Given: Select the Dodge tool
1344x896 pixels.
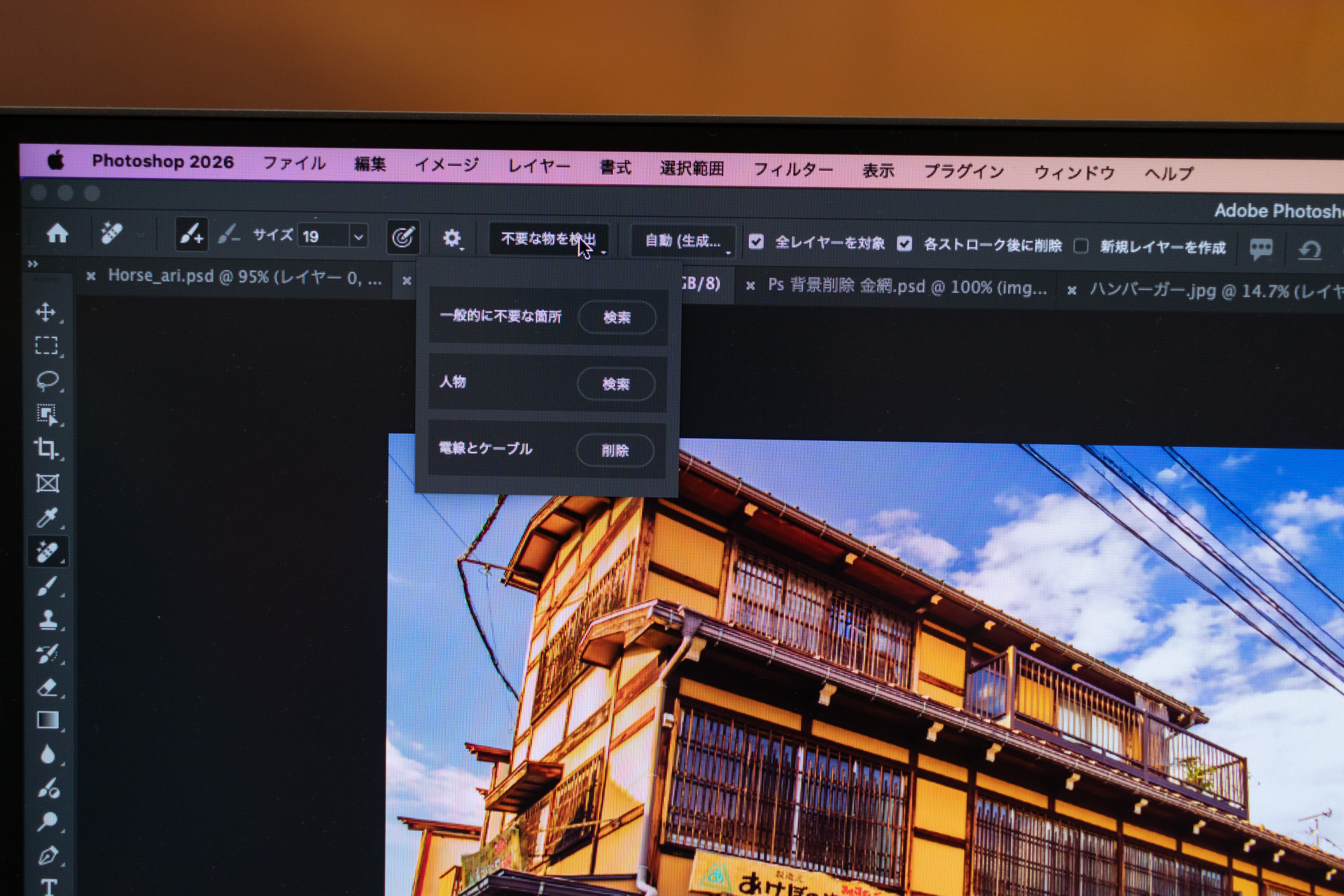Looking at the screenshot, I should [x=47, y=822].
